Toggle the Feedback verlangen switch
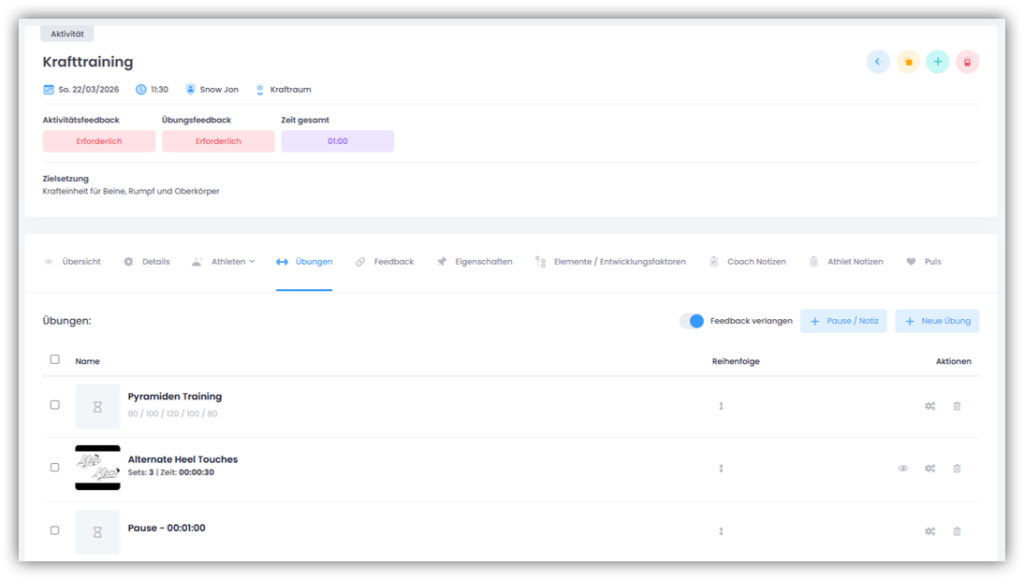The image size is (1024, 580). click(x=691, y=321)
